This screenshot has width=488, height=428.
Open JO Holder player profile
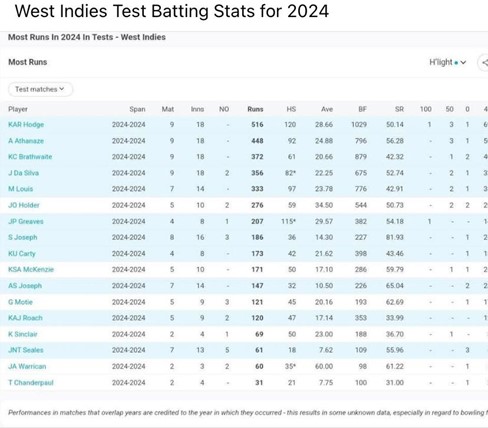[x=24, y=205]
